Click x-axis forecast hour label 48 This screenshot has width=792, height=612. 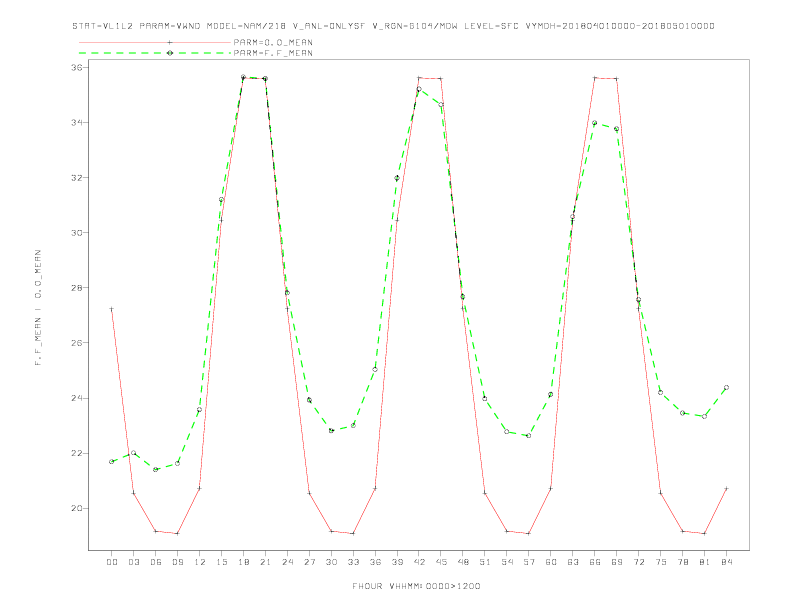[x=463, y=562]
